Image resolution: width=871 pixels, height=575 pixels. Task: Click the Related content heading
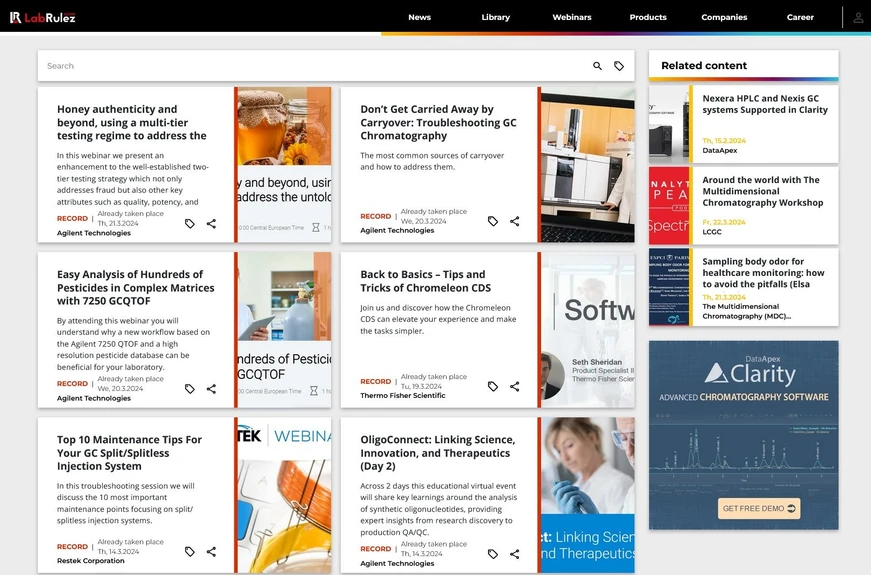[x=704, y=66]
